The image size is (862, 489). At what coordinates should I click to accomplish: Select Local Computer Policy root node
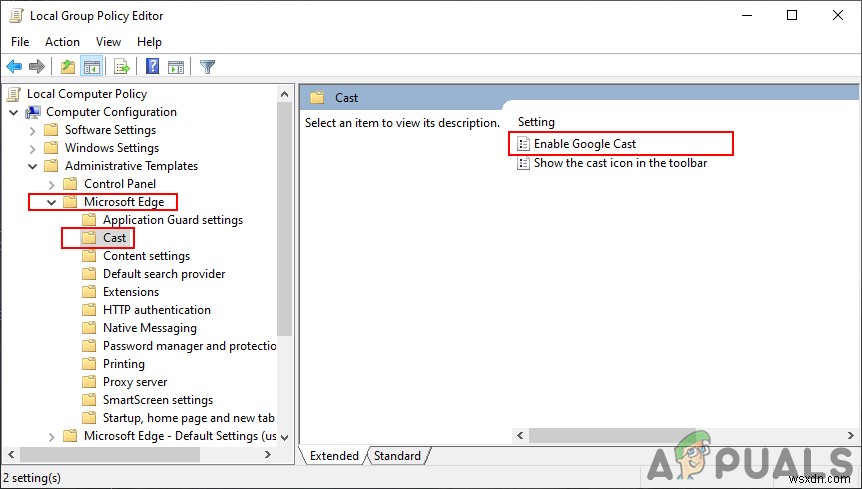87,94
